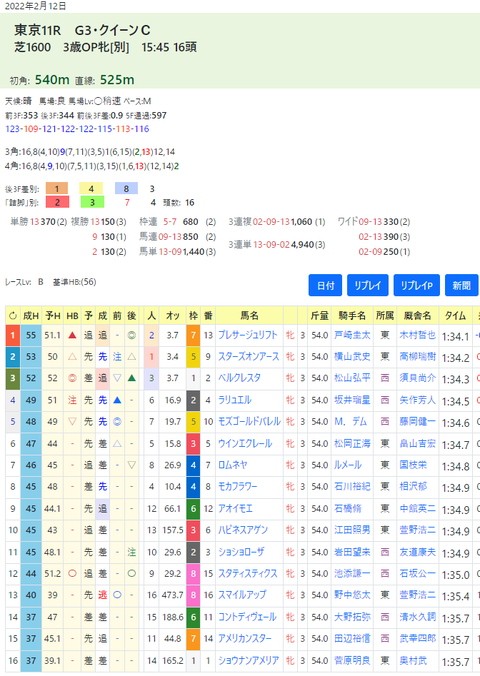Open trainer link 高柳瑞樹
Screen dimensions: 480x676
coord(417,357)
